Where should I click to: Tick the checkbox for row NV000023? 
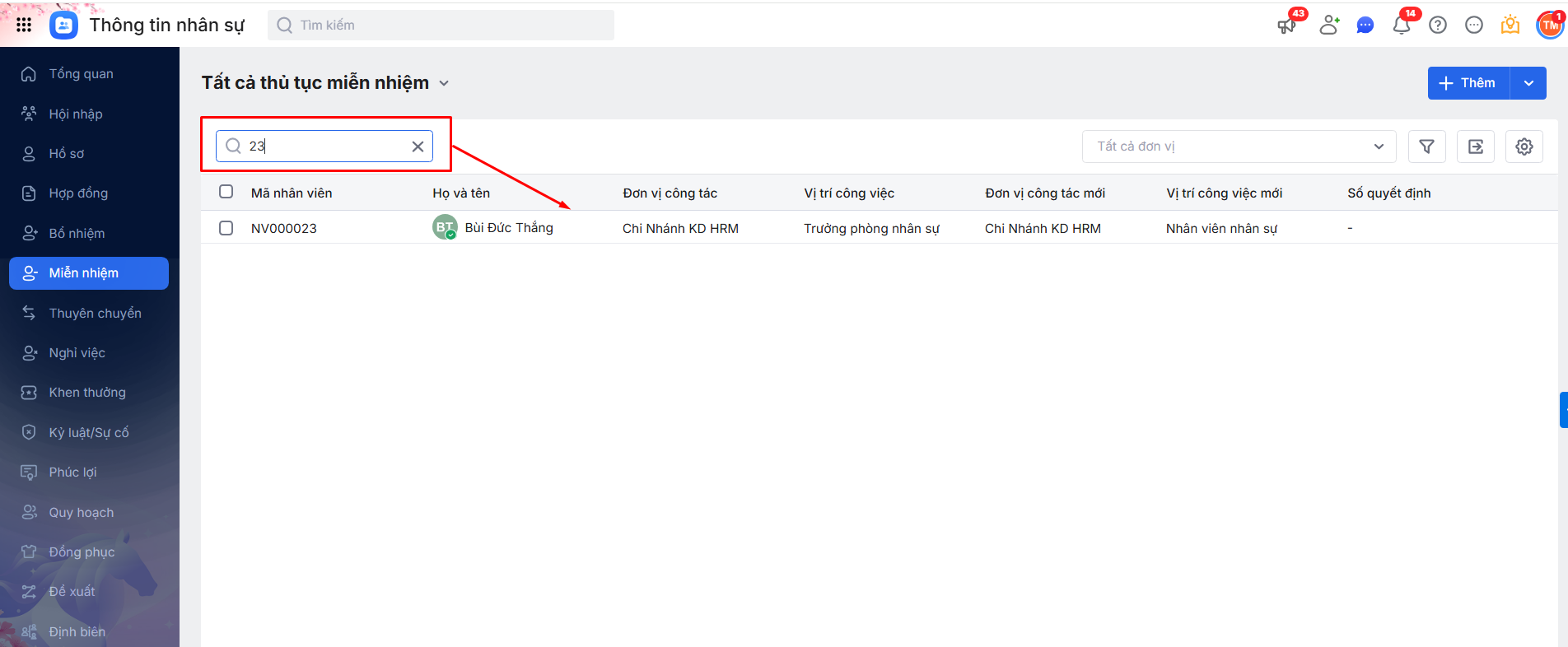(x=226, y=228)
